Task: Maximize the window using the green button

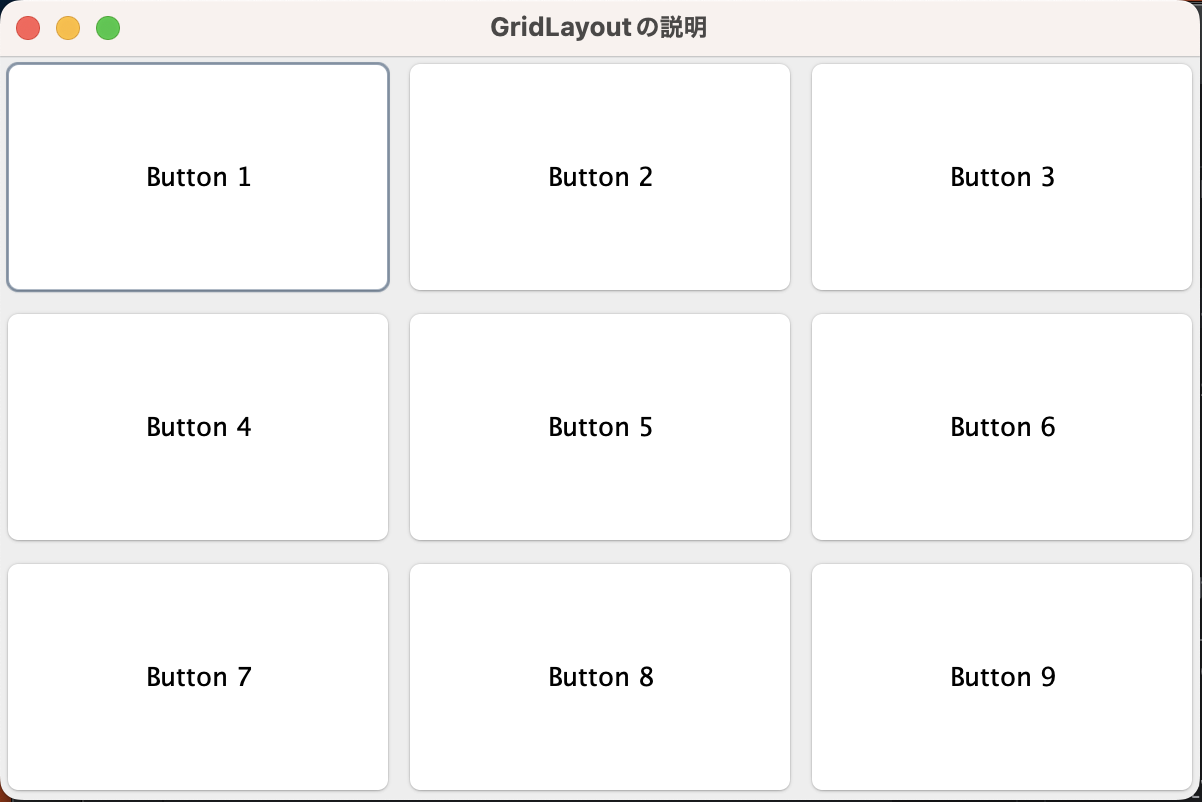Action: coord(108,28)
